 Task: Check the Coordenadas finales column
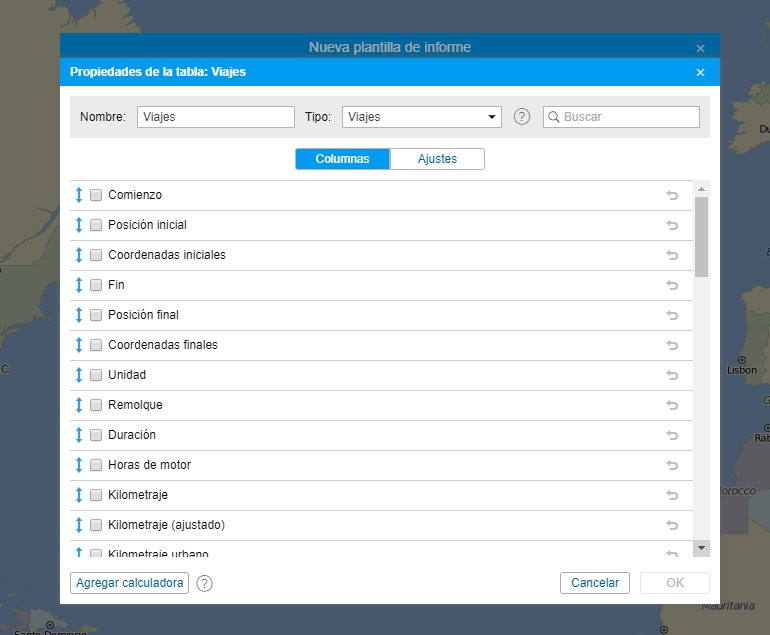96,345
